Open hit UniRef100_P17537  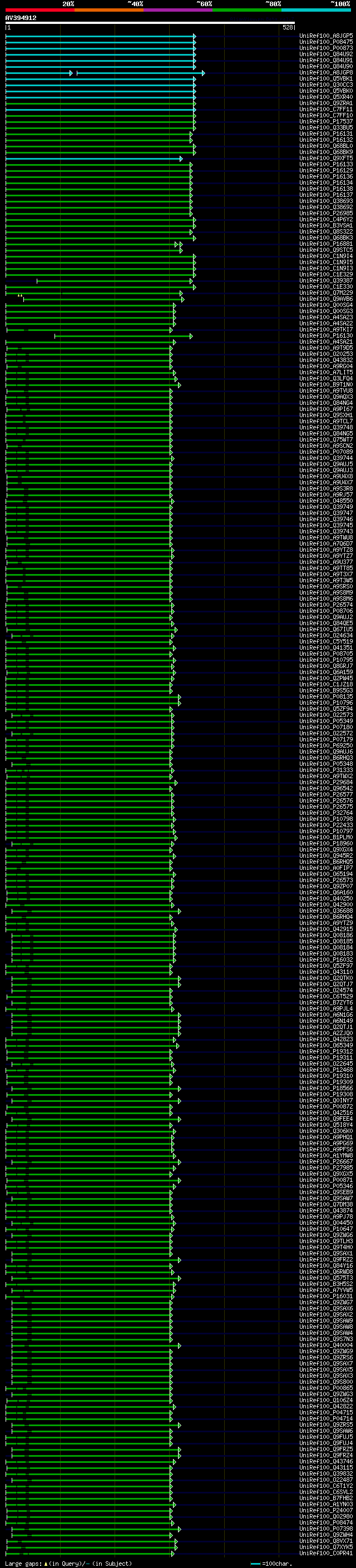coord(325,122)
